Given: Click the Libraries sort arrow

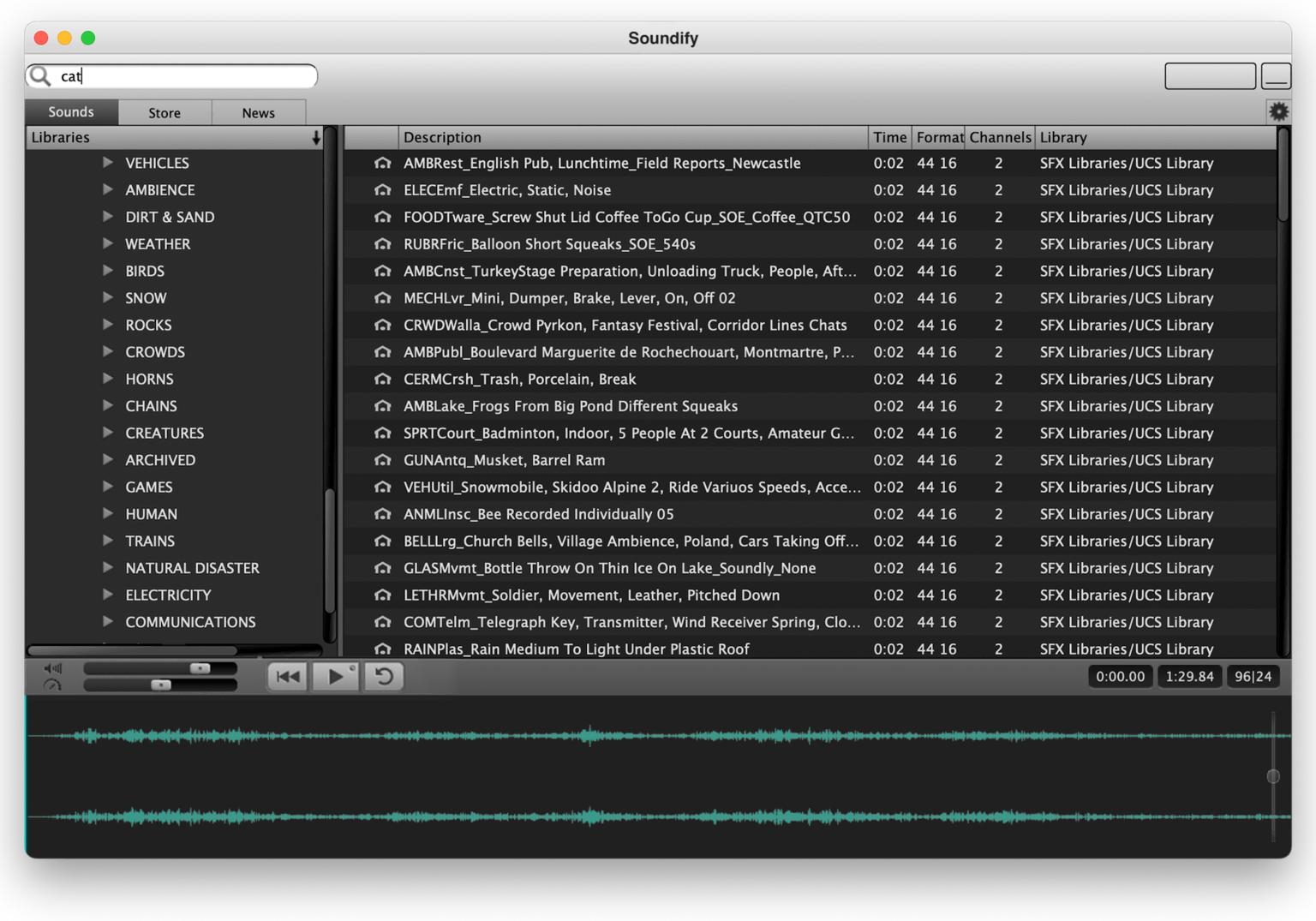Looking at the screenshot, I should coord(316,137).
